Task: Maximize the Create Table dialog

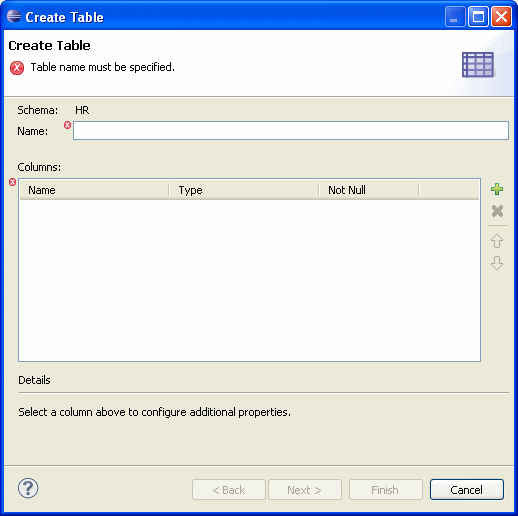Action: pyautogui.click(x=478, y=16)
